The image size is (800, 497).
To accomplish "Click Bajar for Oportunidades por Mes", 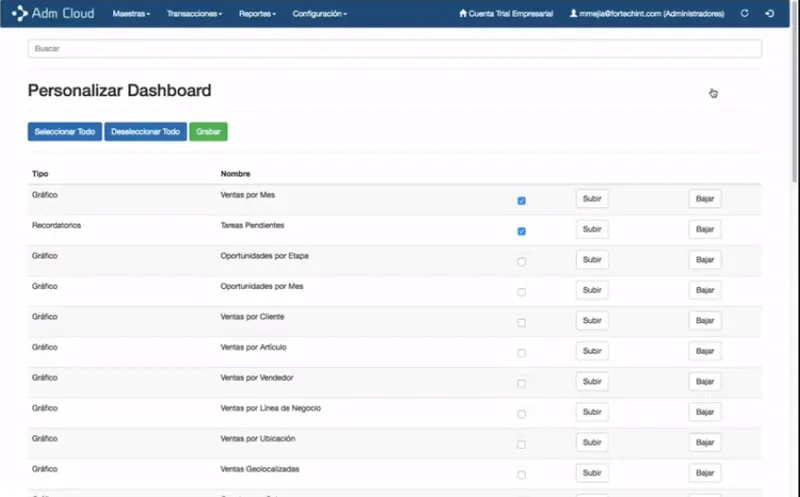I will point(705,290).
